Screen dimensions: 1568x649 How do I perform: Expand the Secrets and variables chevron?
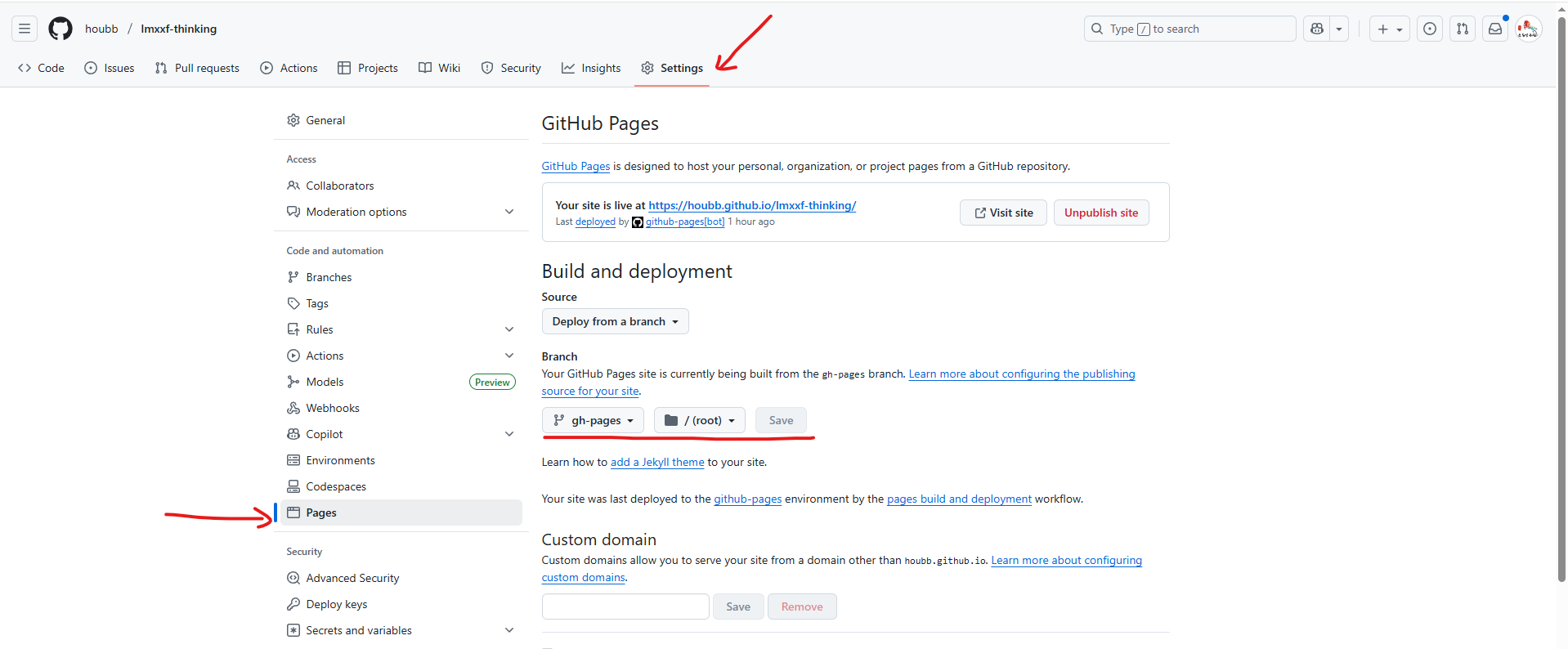coord(509,630)
